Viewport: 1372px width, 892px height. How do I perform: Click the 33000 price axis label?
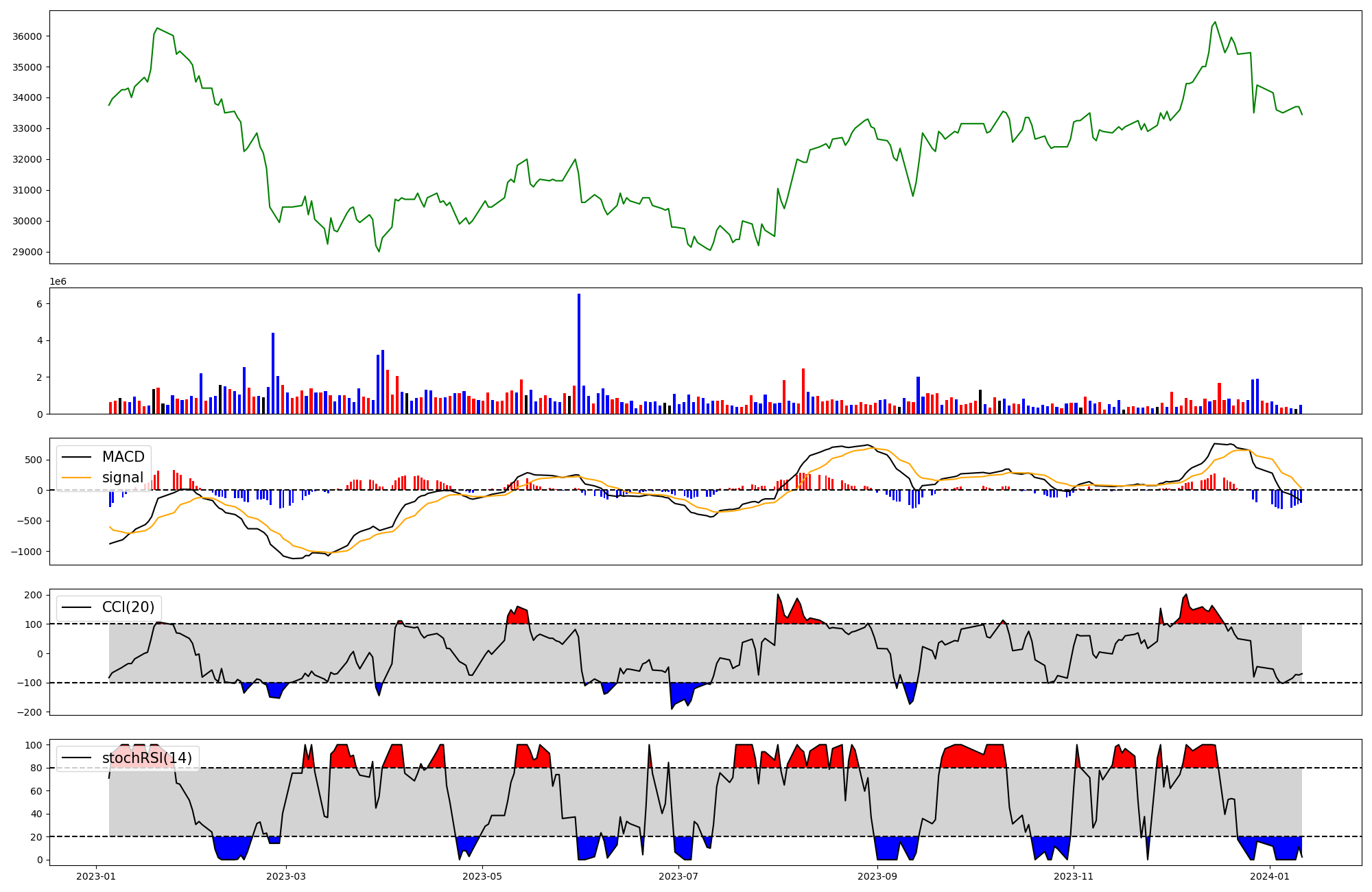27,129
